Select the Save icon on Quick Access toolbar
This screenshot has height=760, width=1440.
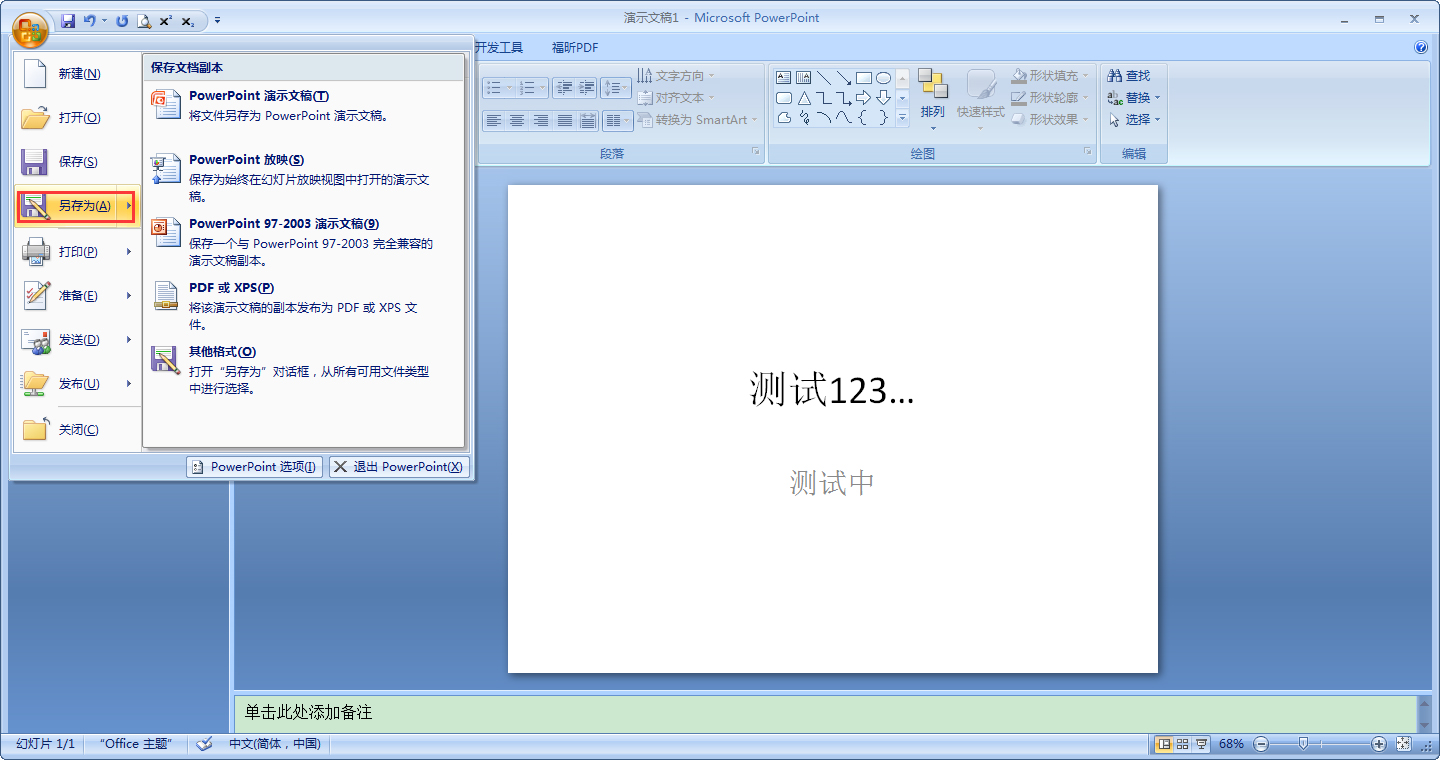[x=68, y=21]
